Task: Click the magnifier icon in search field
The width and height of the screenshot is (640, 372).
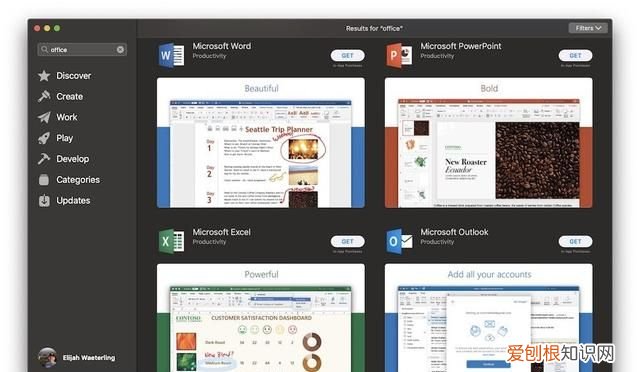Action: pyautogui.click(x=44, y=49)
